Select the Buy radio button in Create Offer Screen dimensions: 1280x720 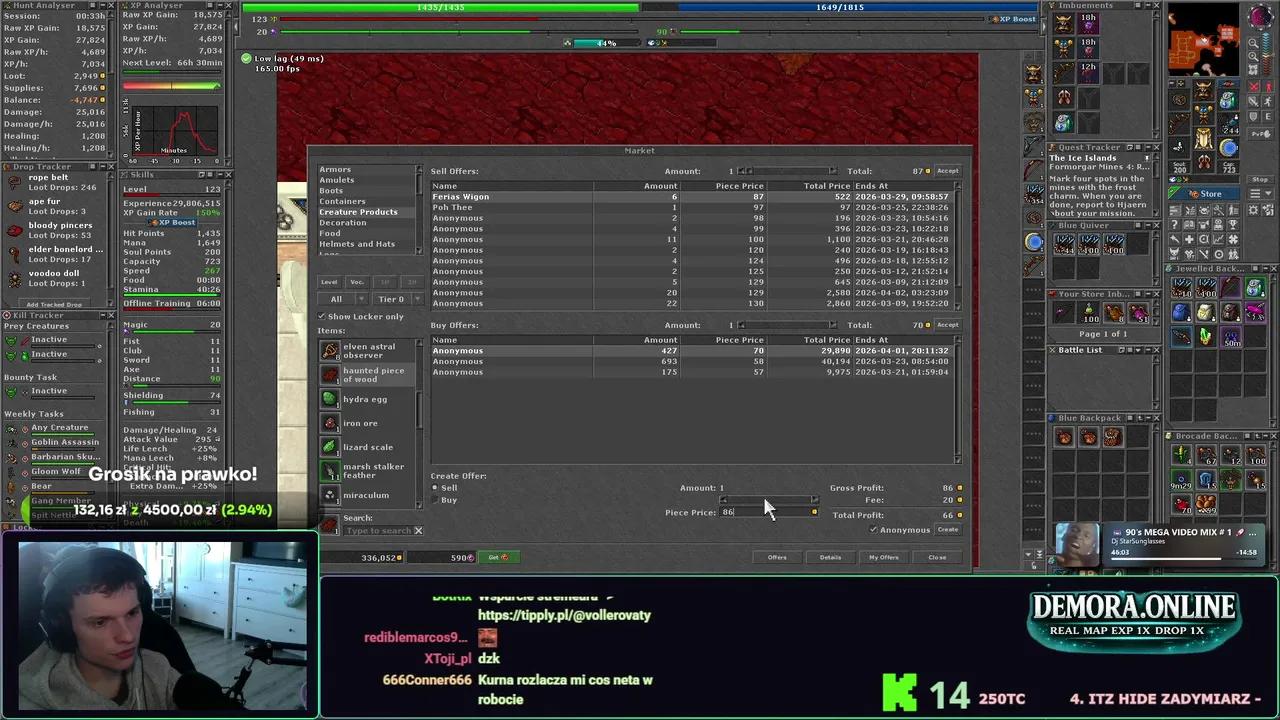pyautogui.click(x=436, y=500)
